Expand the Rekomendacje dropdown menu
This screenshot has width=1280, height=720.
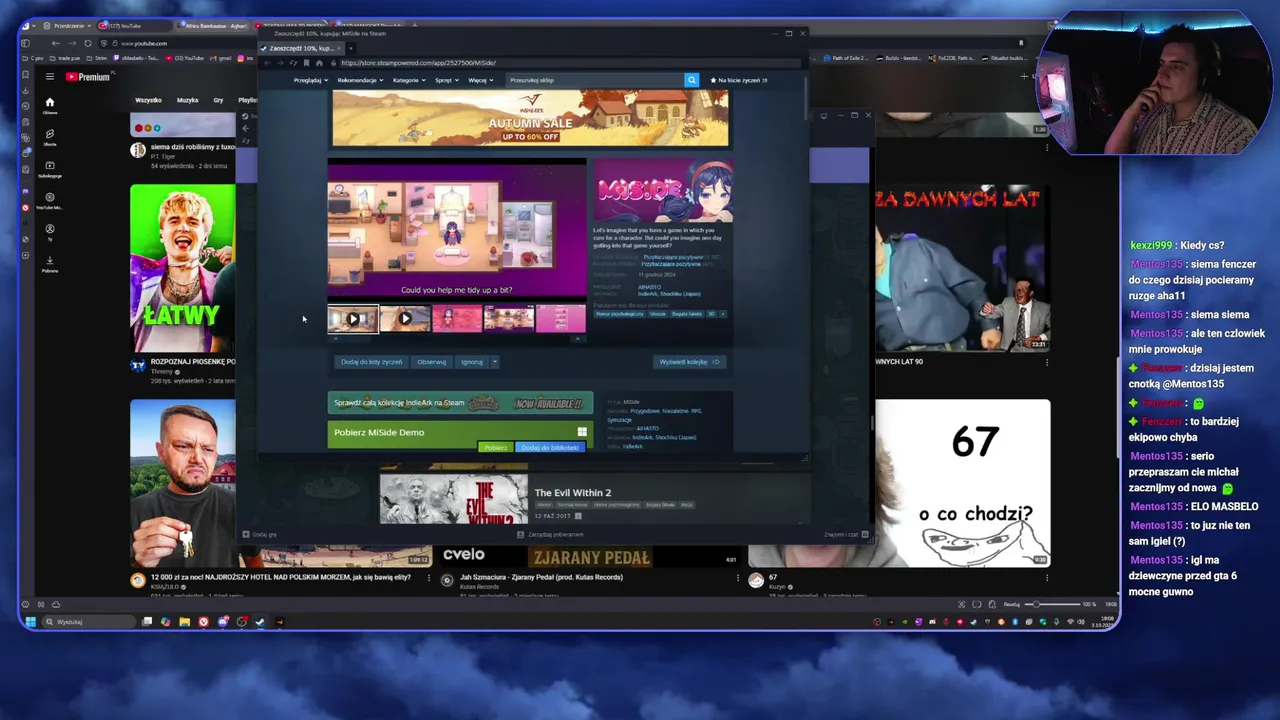coord(360,80)
